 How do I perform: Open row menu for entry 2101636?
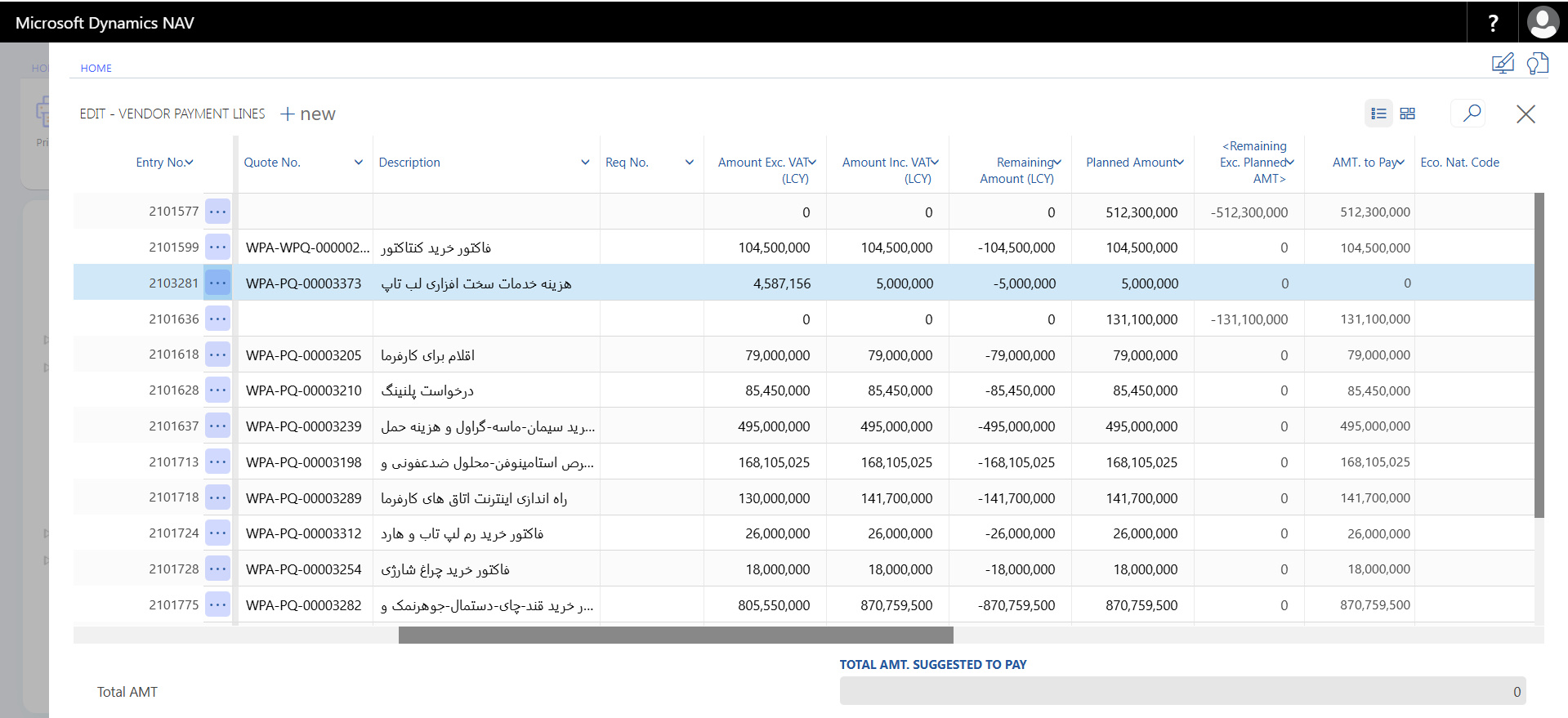tap(217, 319)
